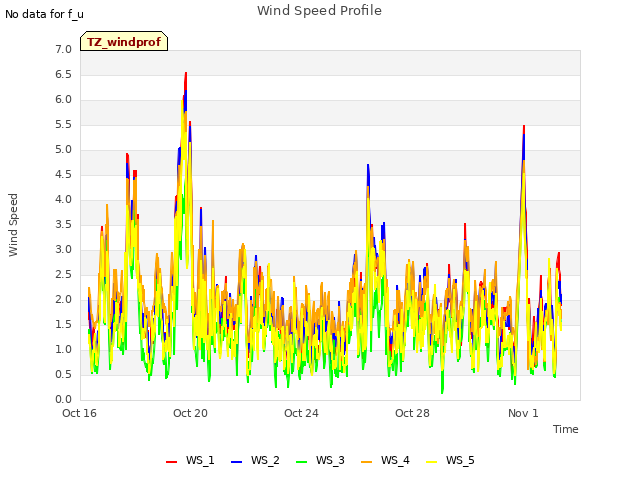Select the WS_5 legend label

point(460,460)
